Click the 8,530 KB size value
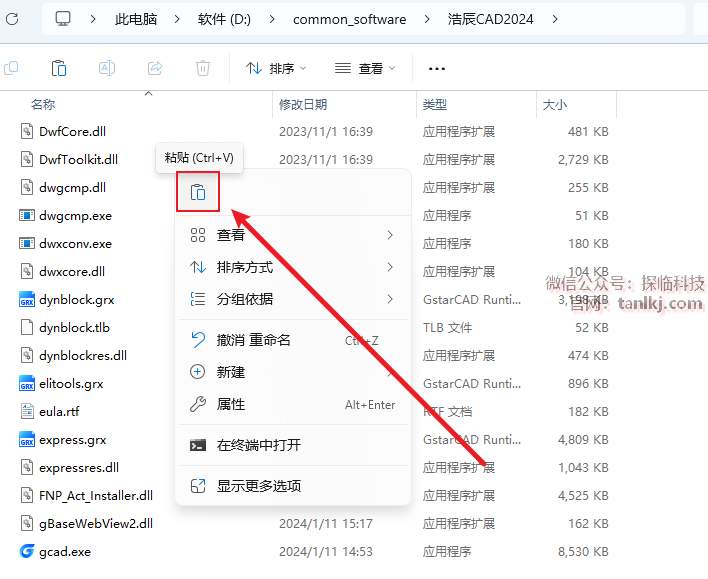The height and width of the screenshot is (579, 708). [x=583, y=551]
